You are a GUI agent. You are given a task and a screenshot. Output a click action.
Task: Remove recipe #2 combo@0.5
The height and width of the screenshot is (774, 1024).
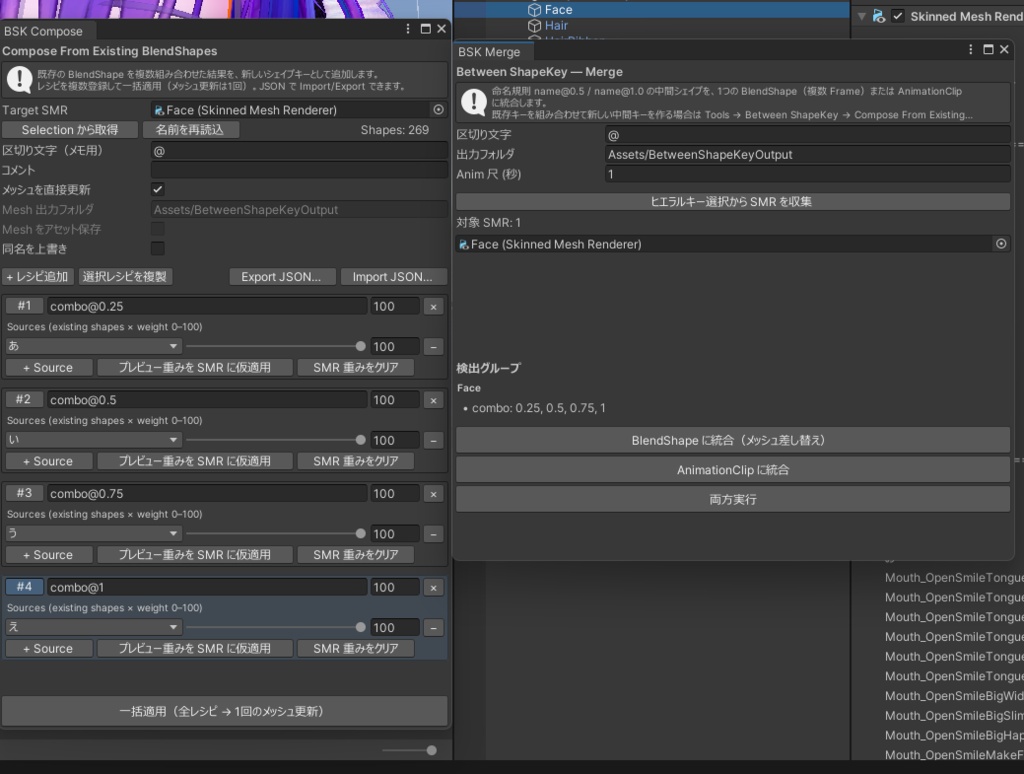(x=434, y=400)
